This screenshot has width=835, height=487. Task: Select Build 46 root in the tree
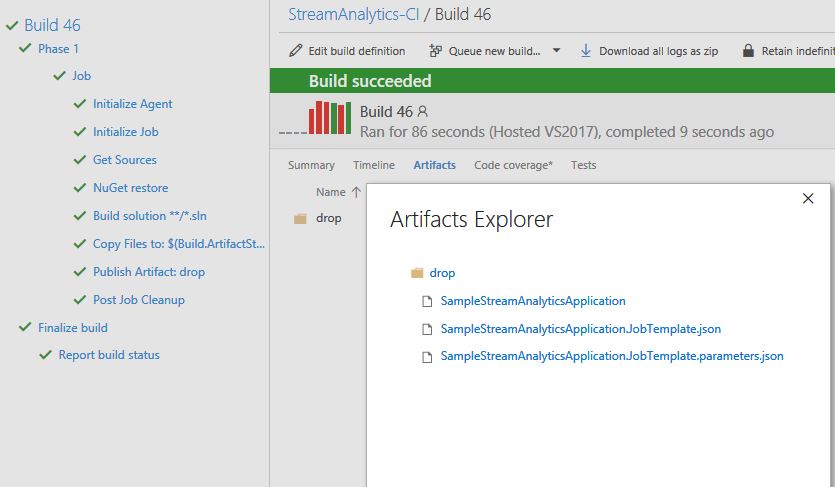tap(52, 25)
